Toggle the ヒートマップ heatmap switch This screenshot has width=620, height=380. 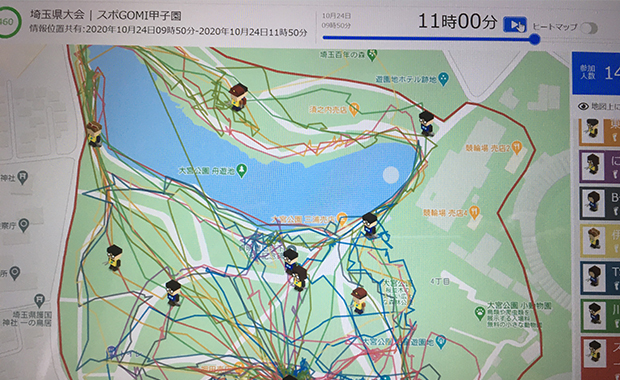tap(589, 28)
